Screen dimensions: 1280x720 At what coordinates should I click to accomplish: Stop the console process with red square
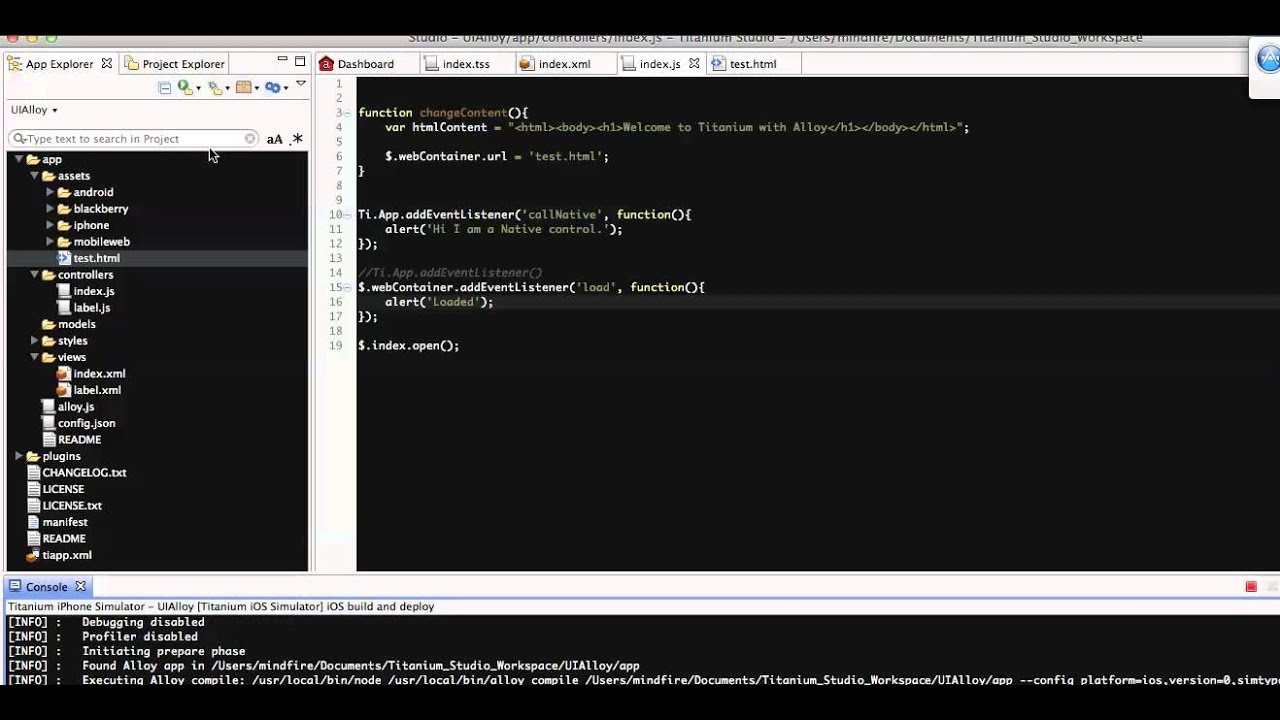pyautogui.click(x=1251, y=587)
